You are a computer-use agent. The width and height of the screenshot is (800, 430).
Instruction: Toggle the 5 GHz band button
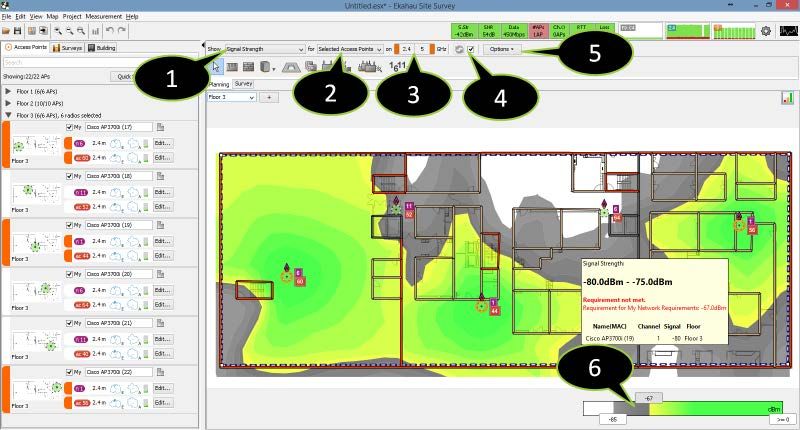tap(422, 49)
